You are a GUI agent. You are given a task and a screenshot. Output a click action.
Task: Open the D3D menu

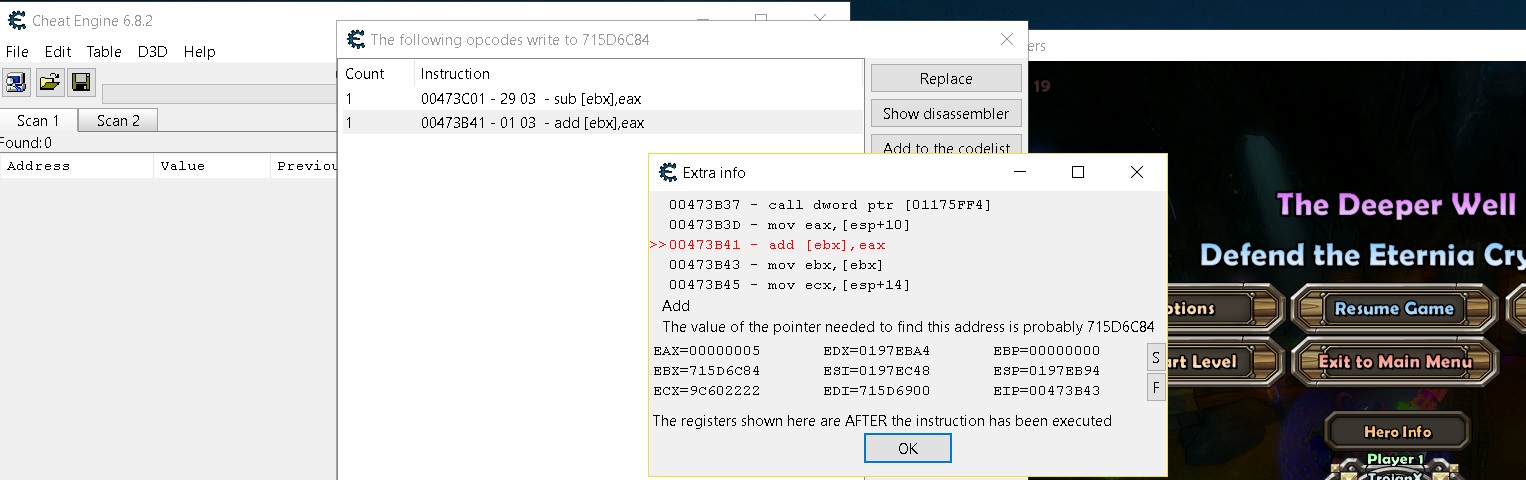(152, 52)
